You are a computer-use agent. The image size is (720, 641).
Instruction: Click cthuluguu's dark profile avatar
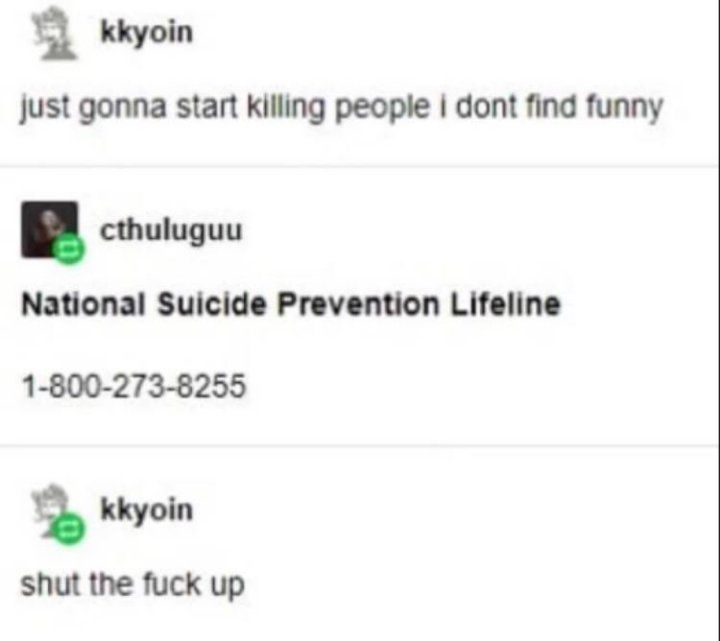(50, 230)
